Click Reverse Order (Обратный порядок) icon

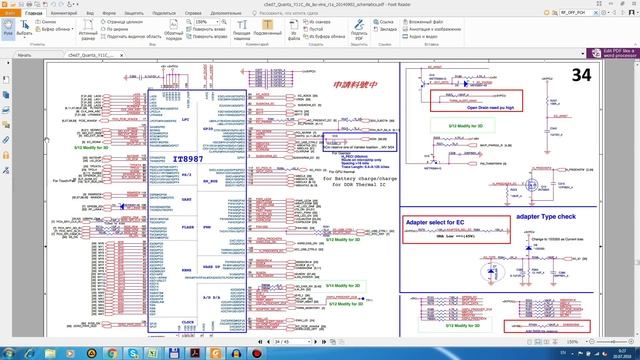[x=173, y=29]
